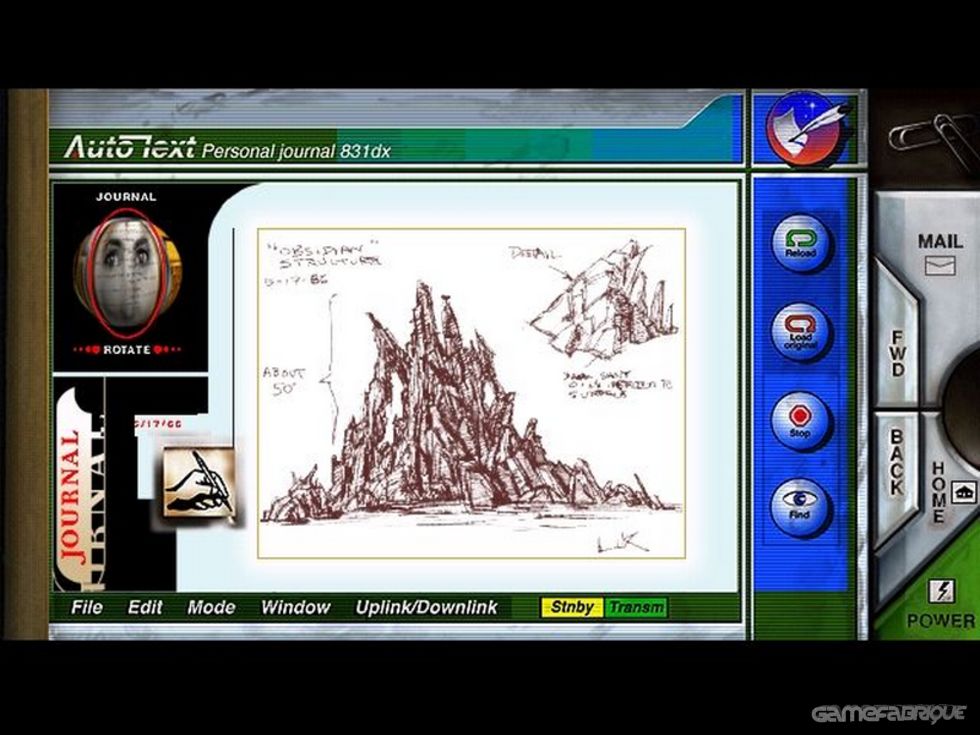Open the Mode menu
This screenshot has height=735, width=980.
point(211,607)
